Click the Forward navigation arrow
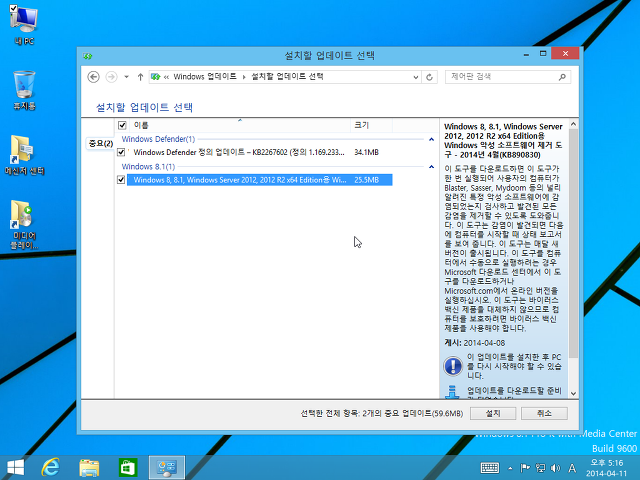 click(x=111, y=77)
